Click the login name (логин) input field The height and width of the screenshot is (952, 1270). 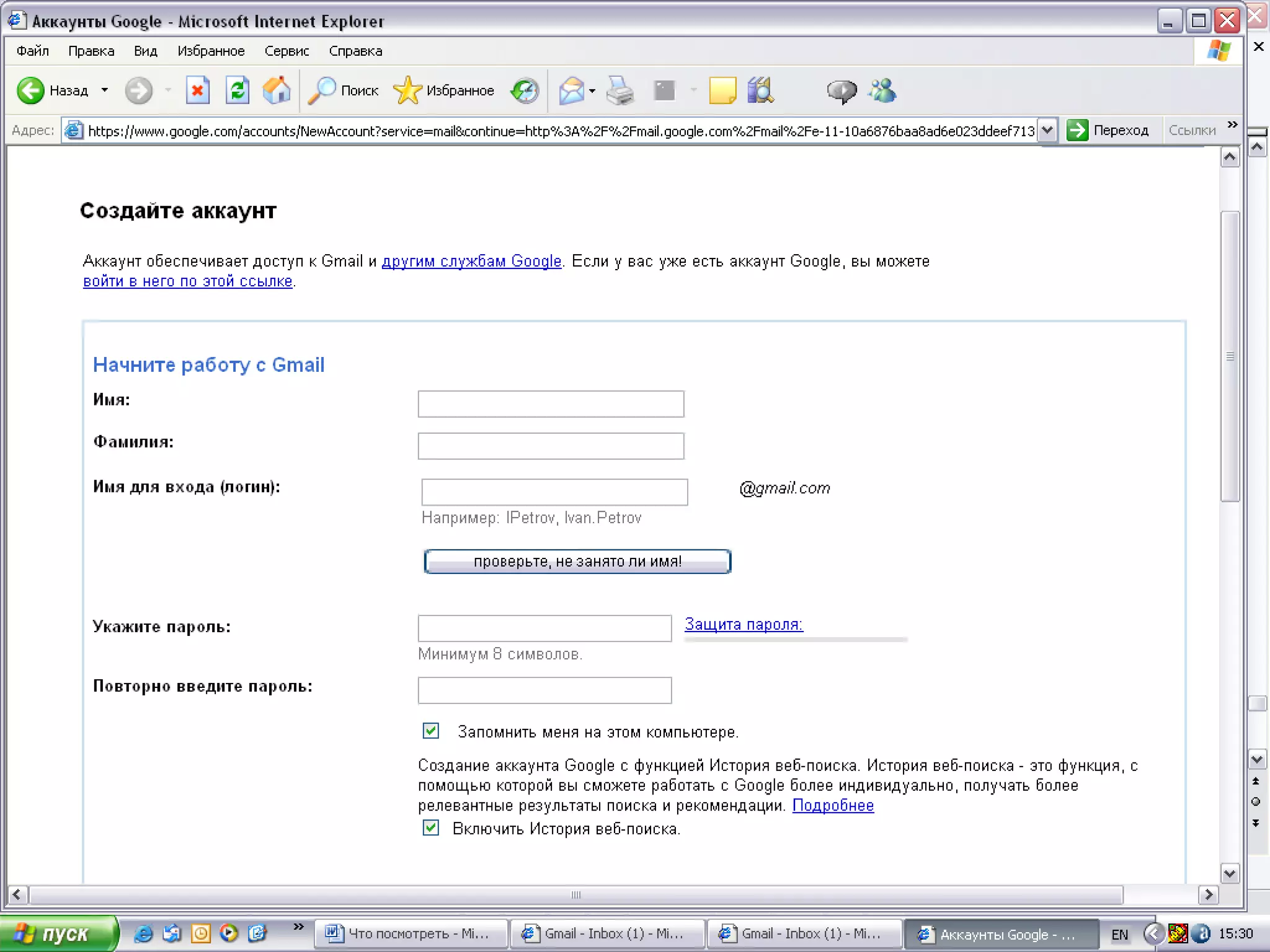click(x=554, y=492)
